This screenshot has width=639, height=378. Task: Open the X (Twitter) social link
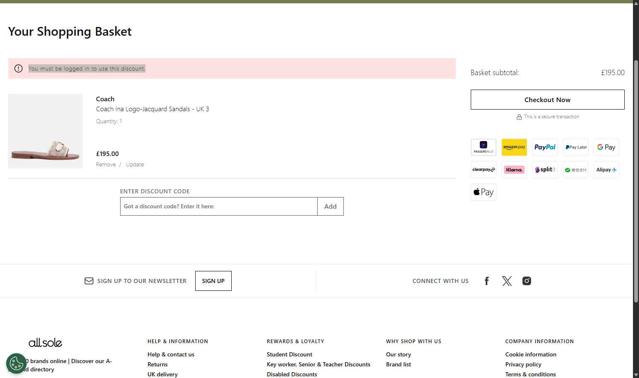[x=507, y=281]
